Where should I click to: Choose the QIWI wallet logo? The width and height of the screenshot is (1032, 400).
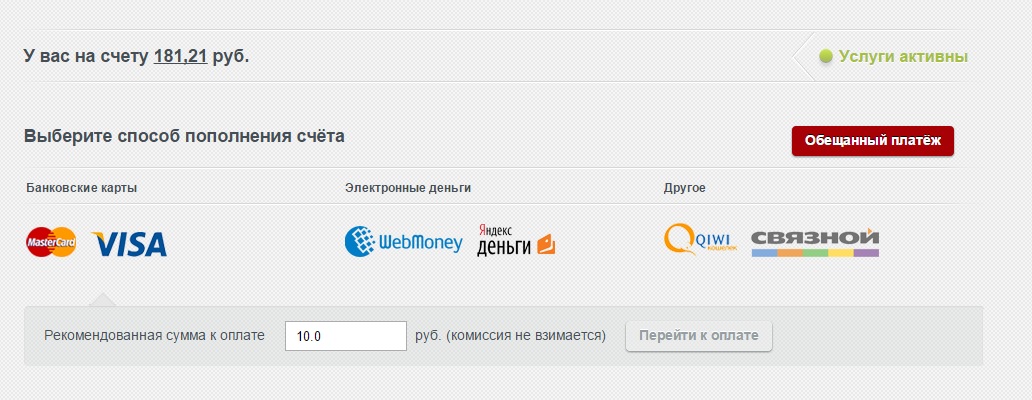tap(700, 239)
